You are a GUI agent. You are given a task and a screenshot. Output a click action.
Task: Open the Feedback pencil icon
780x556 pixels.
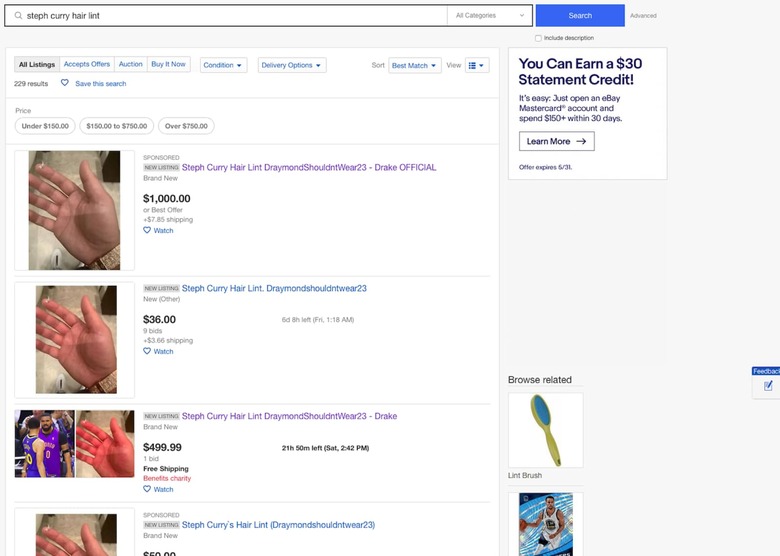768,386
